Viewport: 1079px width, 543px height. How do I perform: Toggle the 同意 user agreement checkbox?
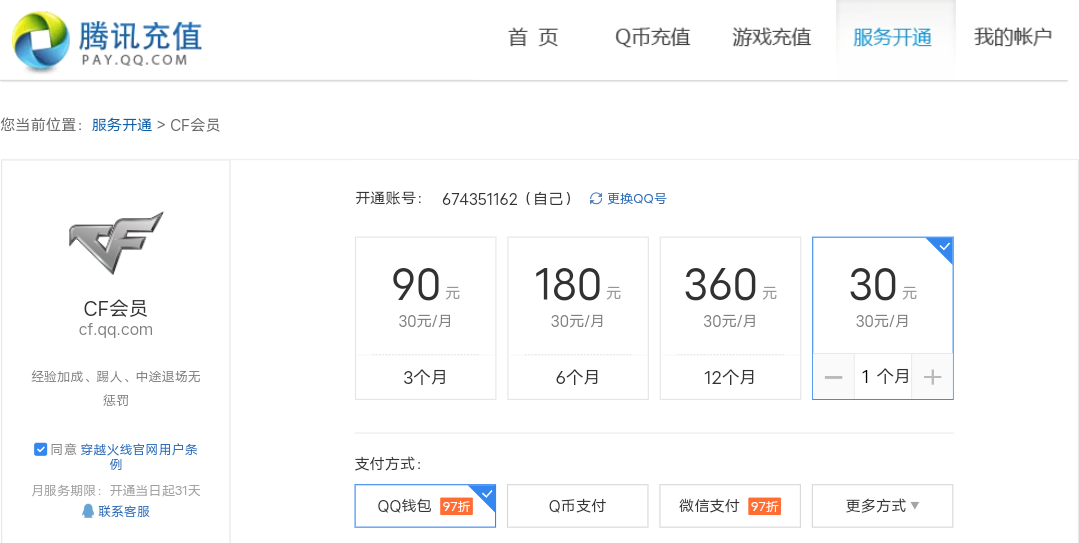[40, 449]
